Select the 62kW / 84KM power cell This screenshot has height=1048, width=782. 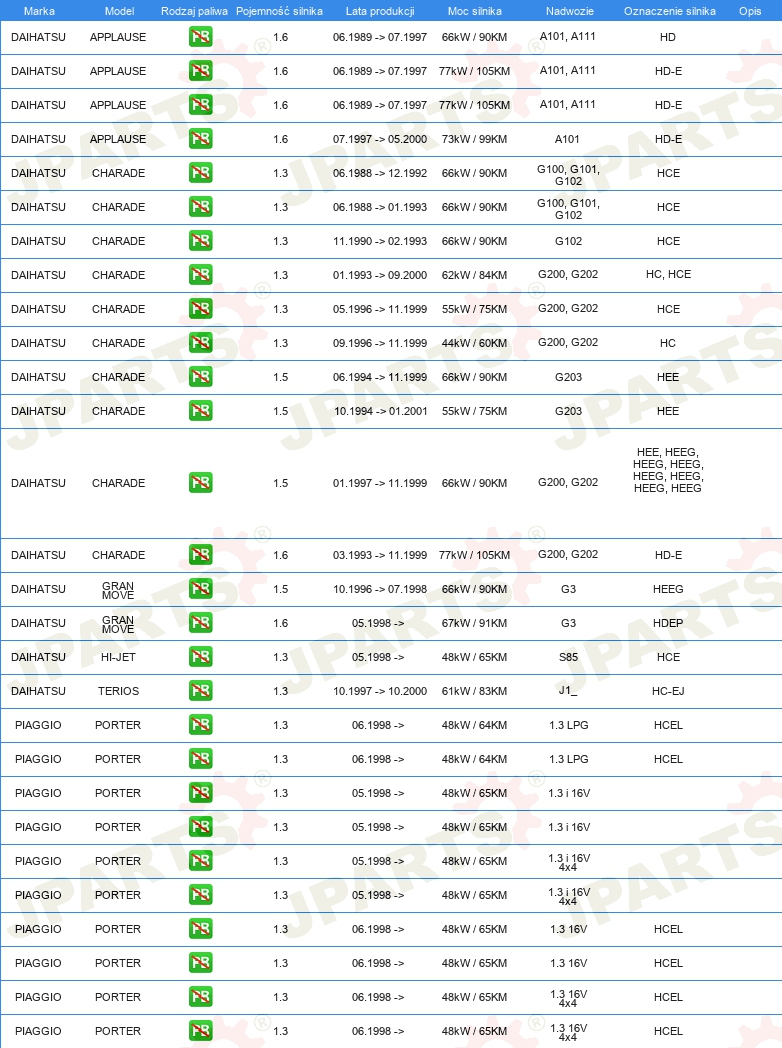tap(475, 275)
